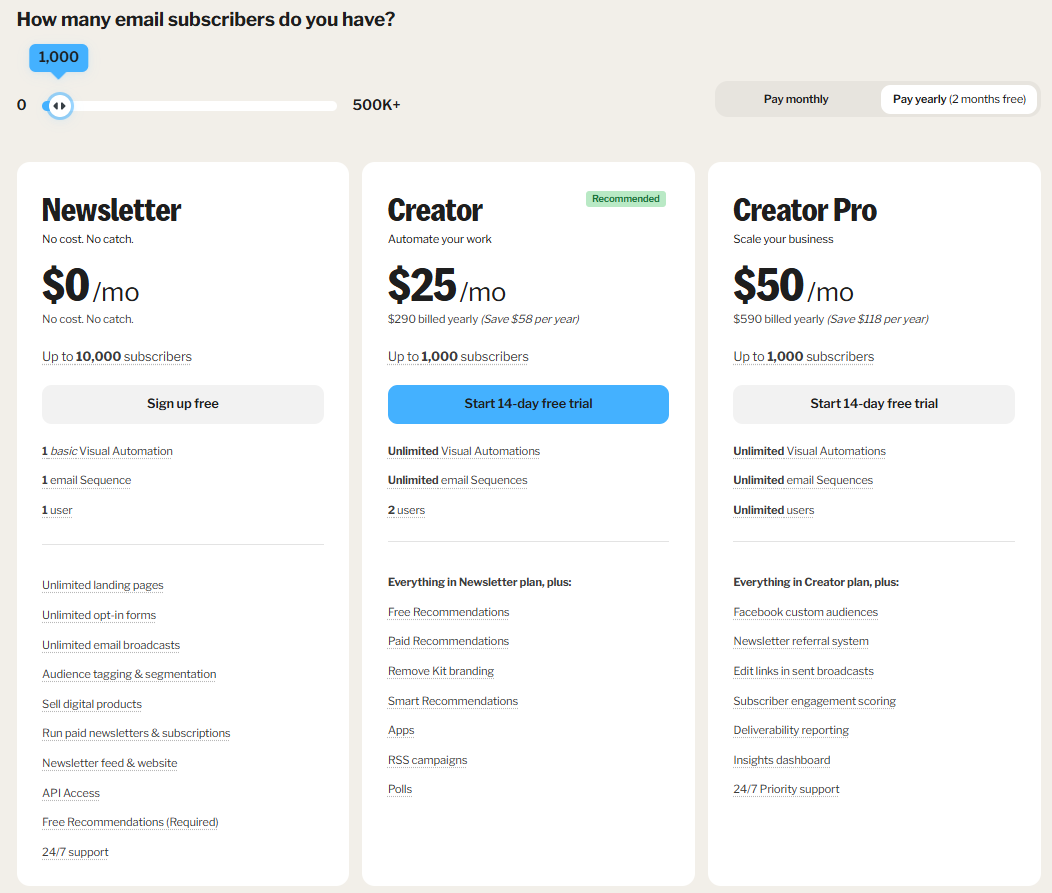Open Free Recommendations on Creator plan

(448, 611)
